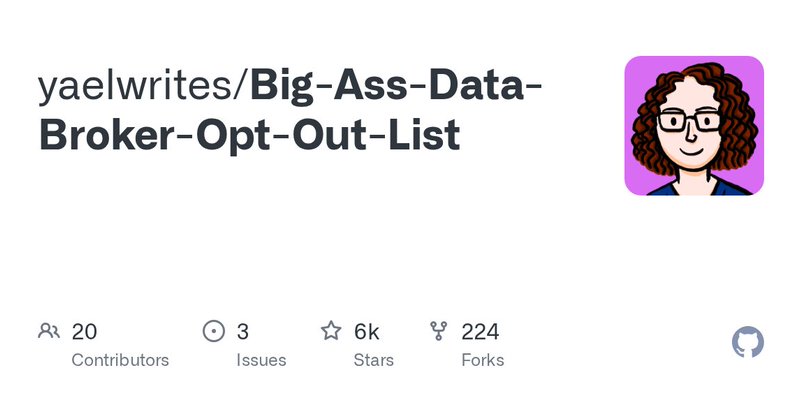Open the Big-Ass-Data-Broker-Opt-Out-List repository title
Viewport: 800px width, 419px height.
[x=394, y=88]
